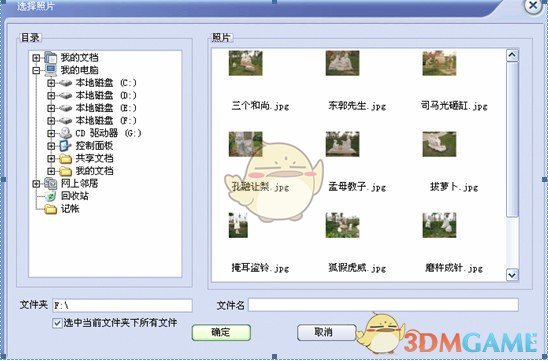
Task: Click the 控制面板 control panel icon
Action: (65, 146)
